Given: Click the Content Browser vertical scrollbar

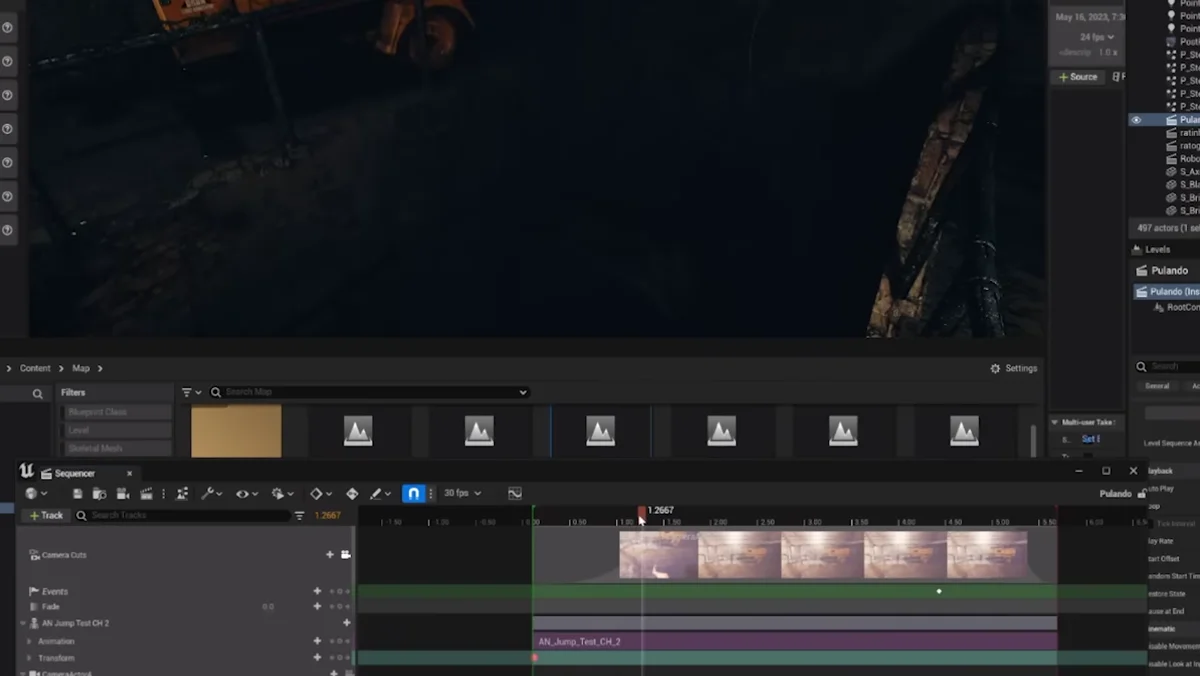Looking at the screenshot, I should [x=1033, y=440].
